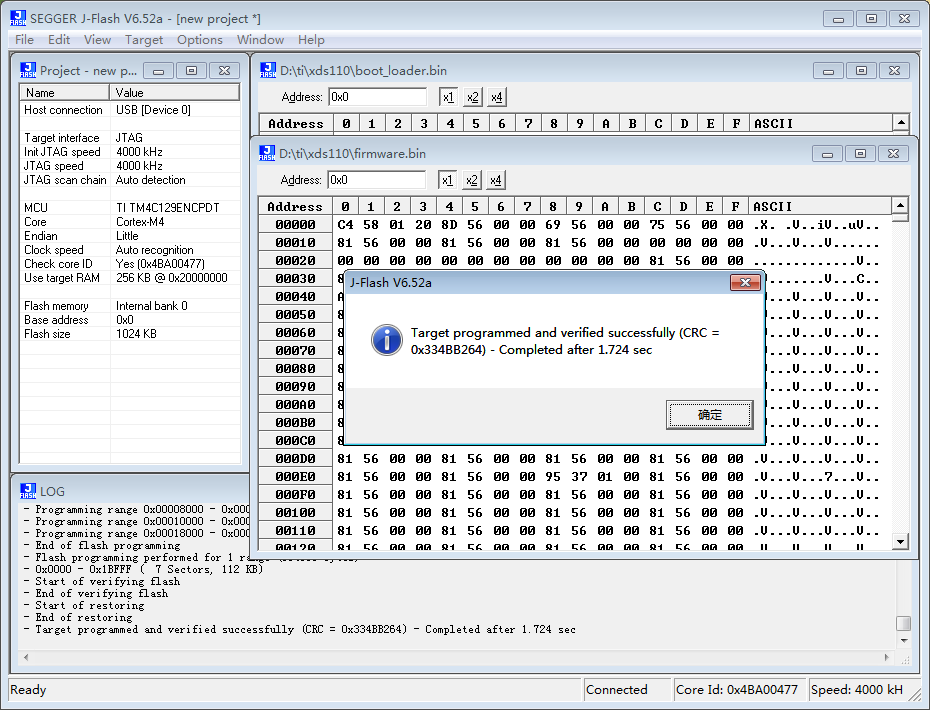930x710 pixels.
Task: Click Start of verifying flash log line
Action: click(102, 581)
